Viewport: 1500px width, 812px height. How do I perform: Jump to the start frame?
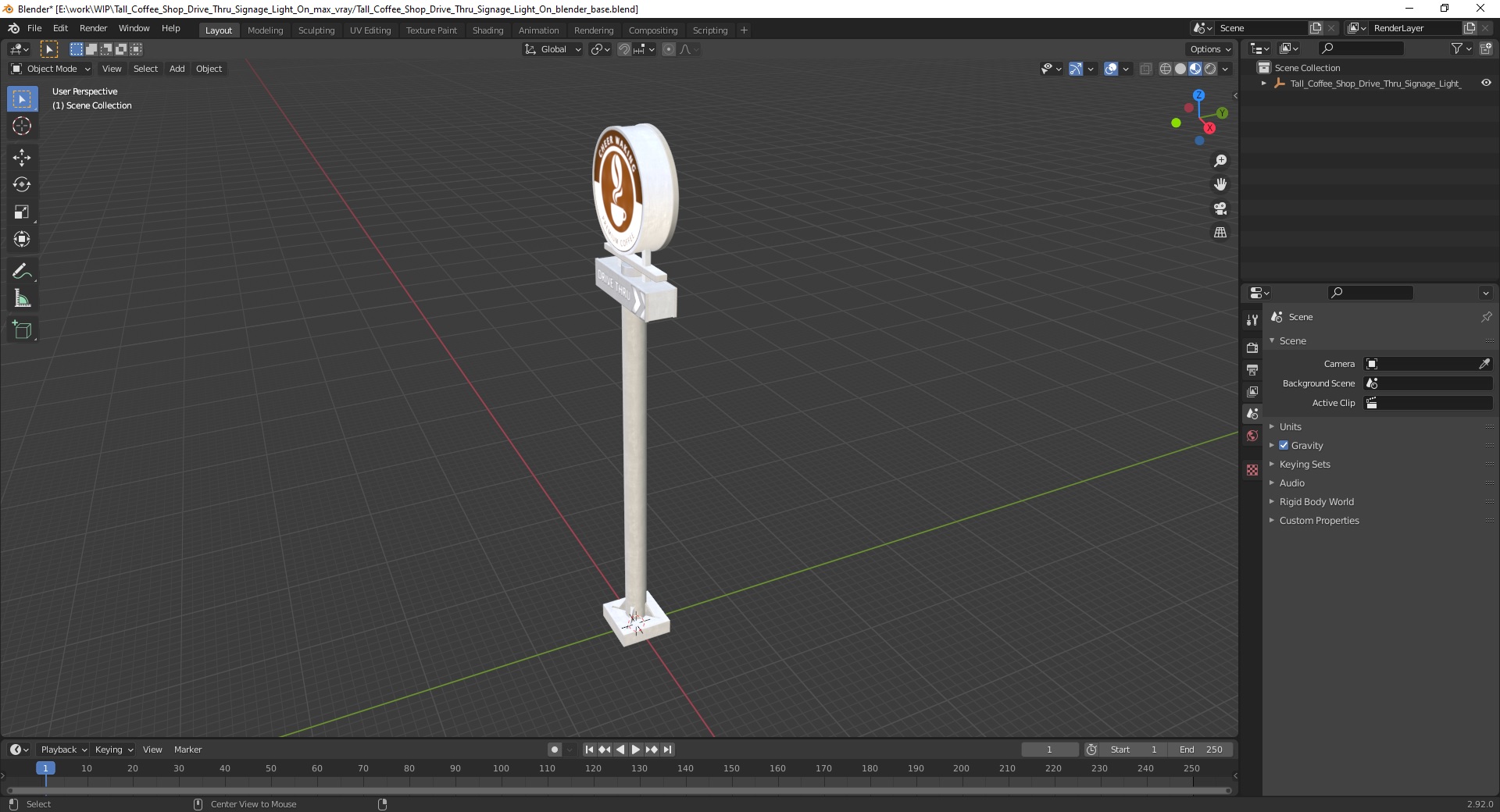click(589, 750)
